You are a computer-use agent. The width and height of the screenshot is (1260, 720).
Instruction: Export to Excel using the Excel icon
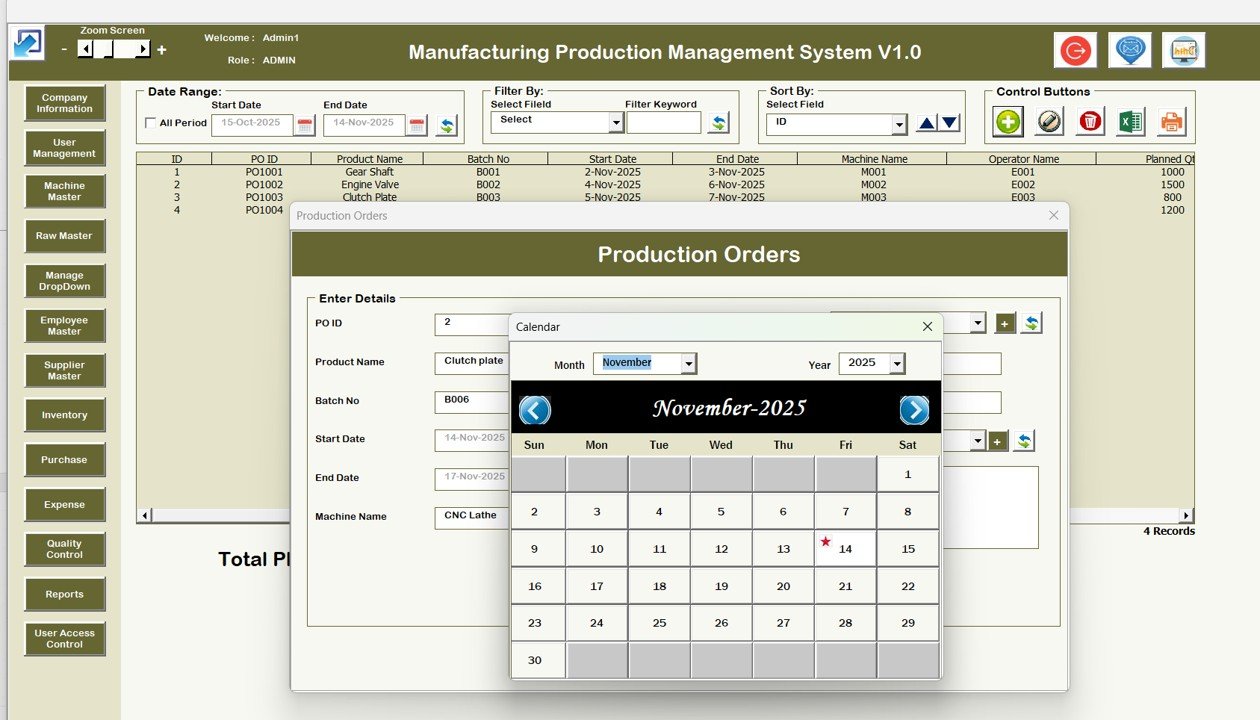(1130, 122)
